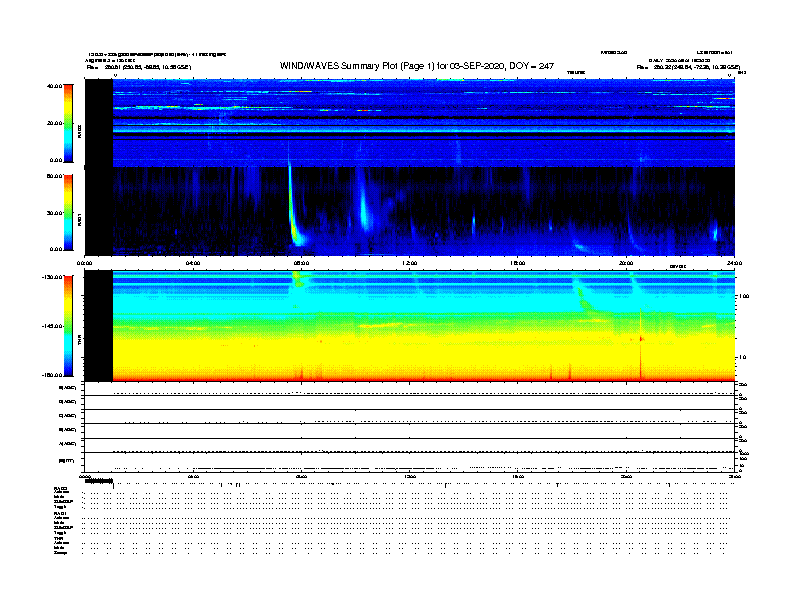Click the 08:00 tick label below line plots
This screenshot has height=612, width=792.
tap(301, 477)
